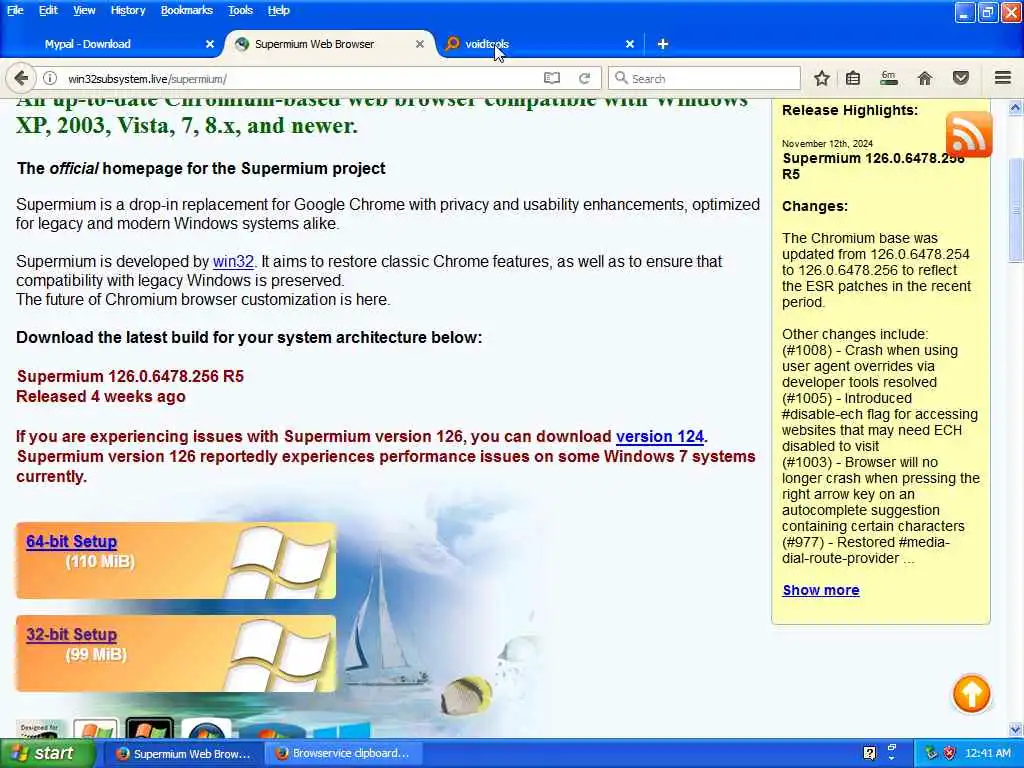Show bookmarks list icon
Image resolution: width=1024 pixels, height=768 pixels.
pos(853,78)
